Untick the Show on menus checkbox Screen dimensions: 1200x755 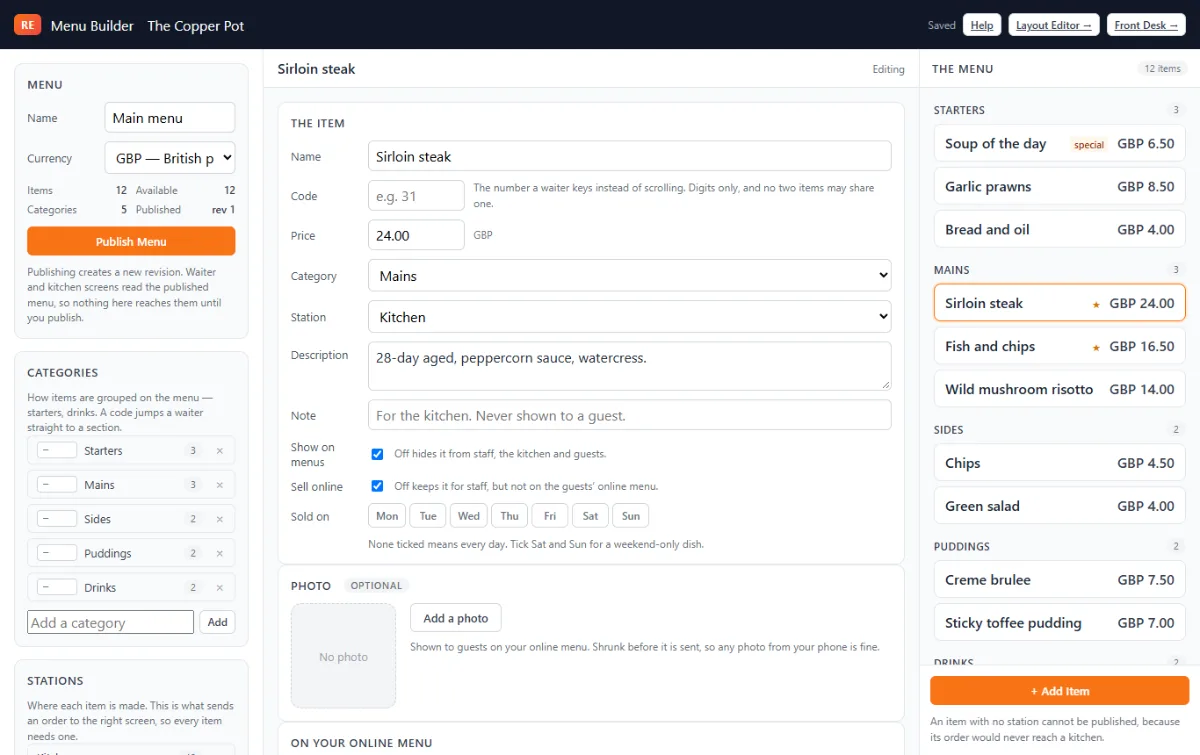pyautogui.click(x=377, y=454)
